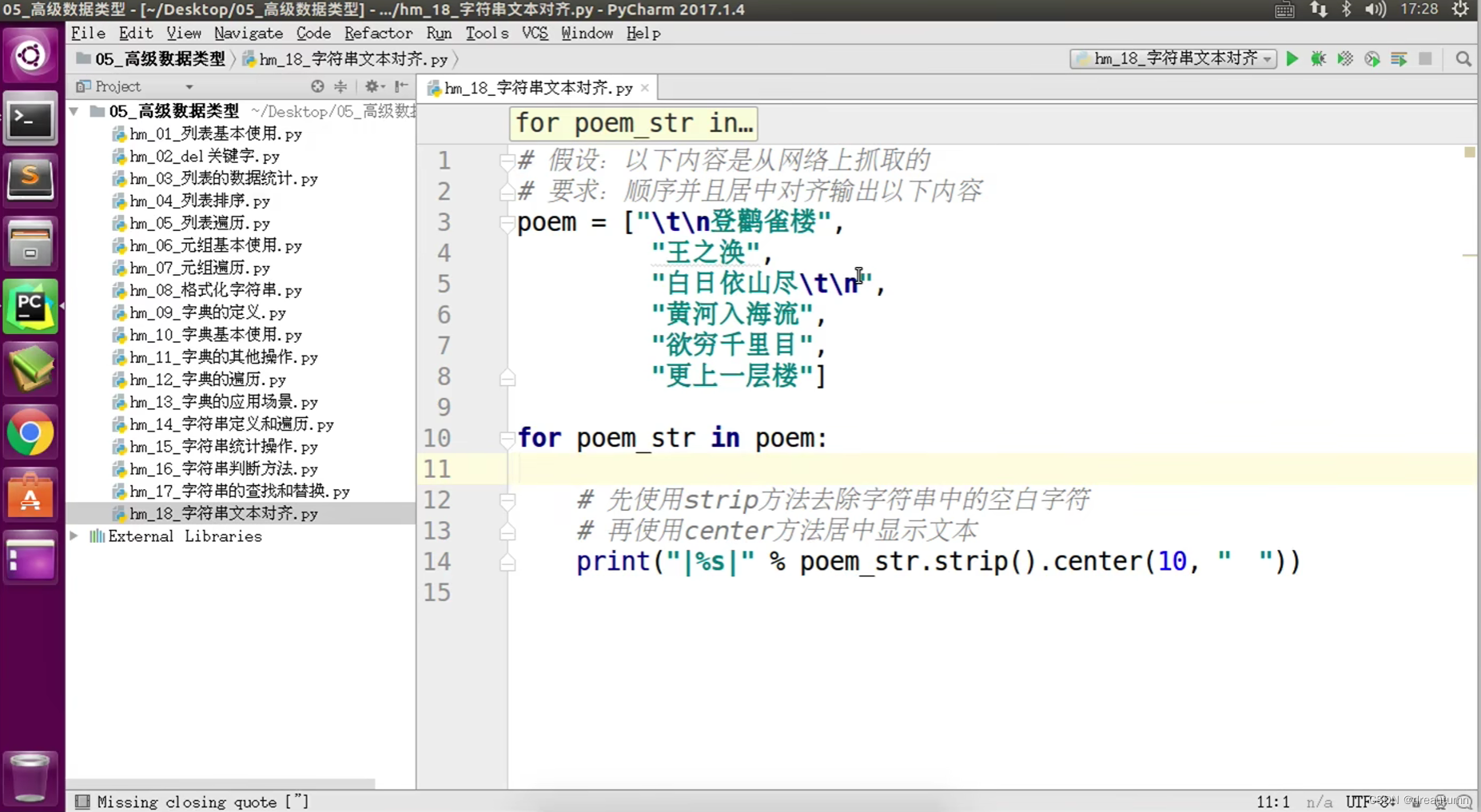Open the Edit menu
1481x812 pixels.
click(x=136, y=34)
